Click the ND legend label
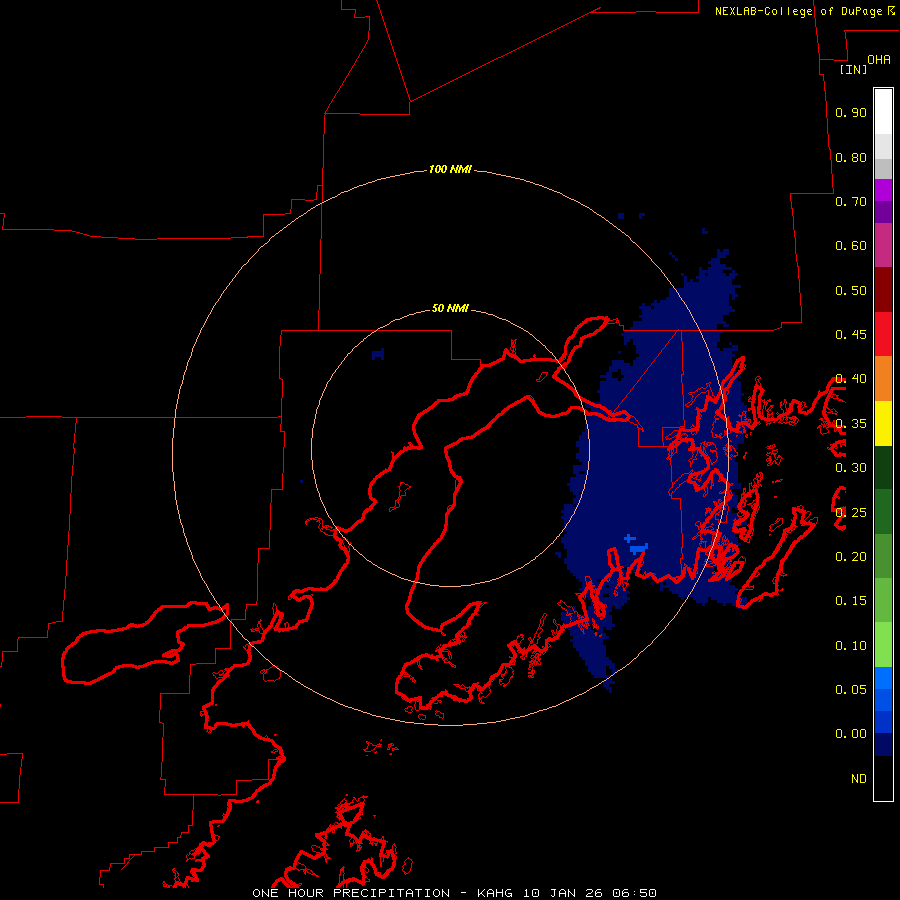This screenshot has height=900, width=900. (859, 779)
